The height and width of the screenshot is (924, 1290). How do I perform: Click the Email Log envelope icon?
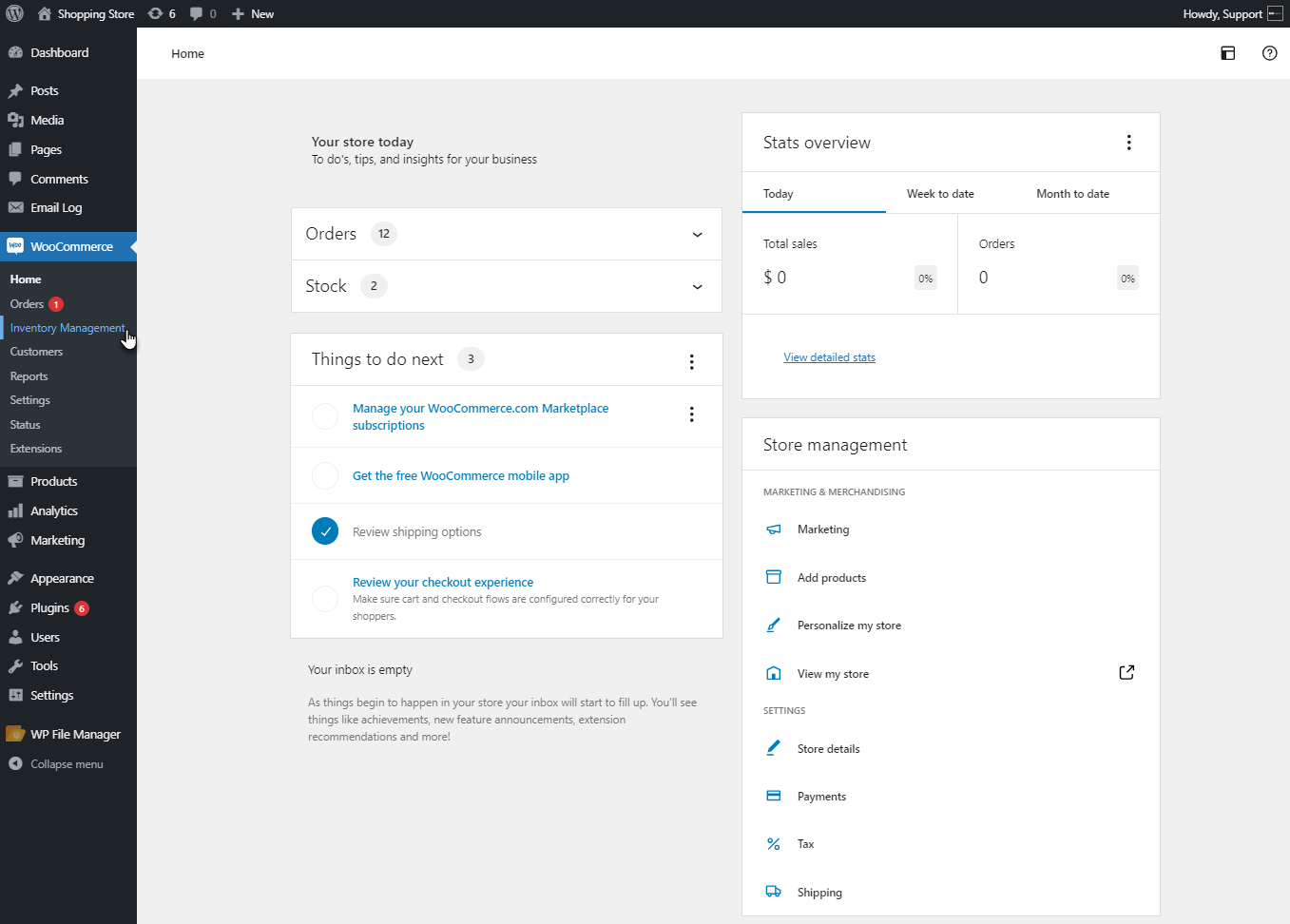click(x=15, y=207)
